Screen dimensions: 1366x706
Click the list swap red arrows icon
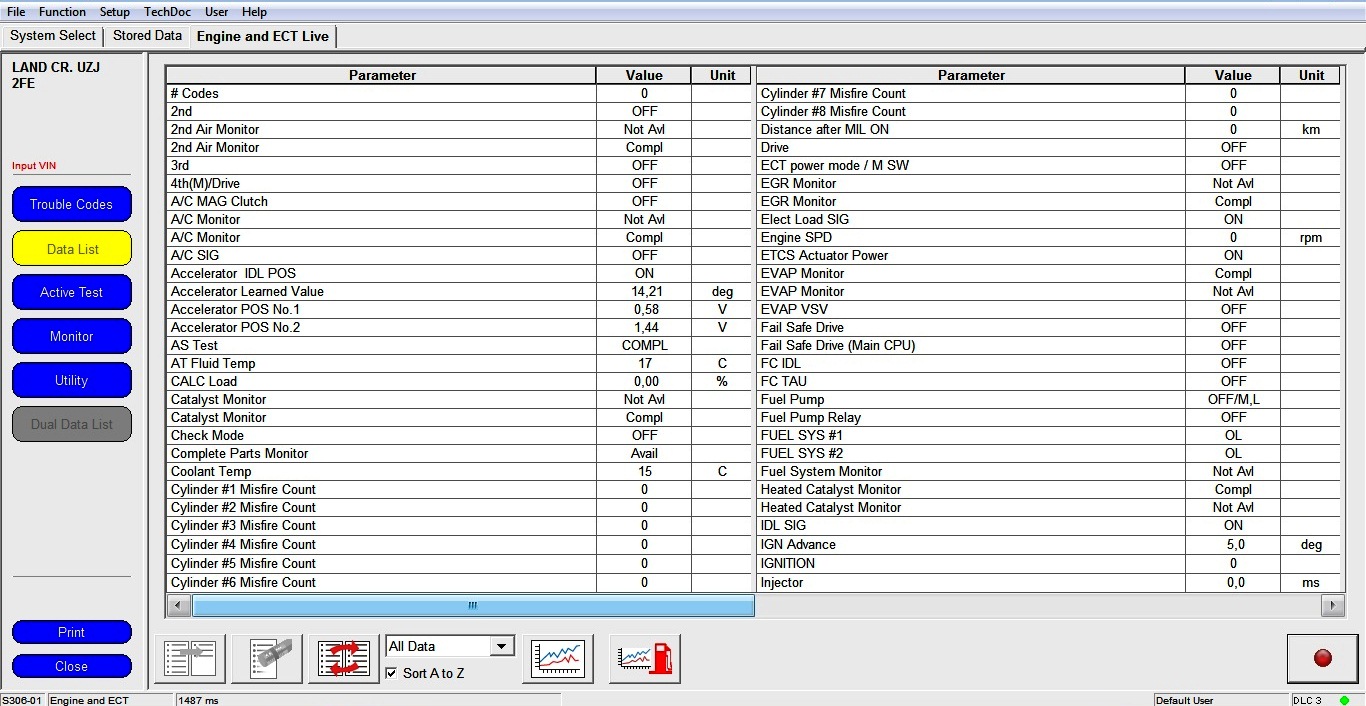344,659
